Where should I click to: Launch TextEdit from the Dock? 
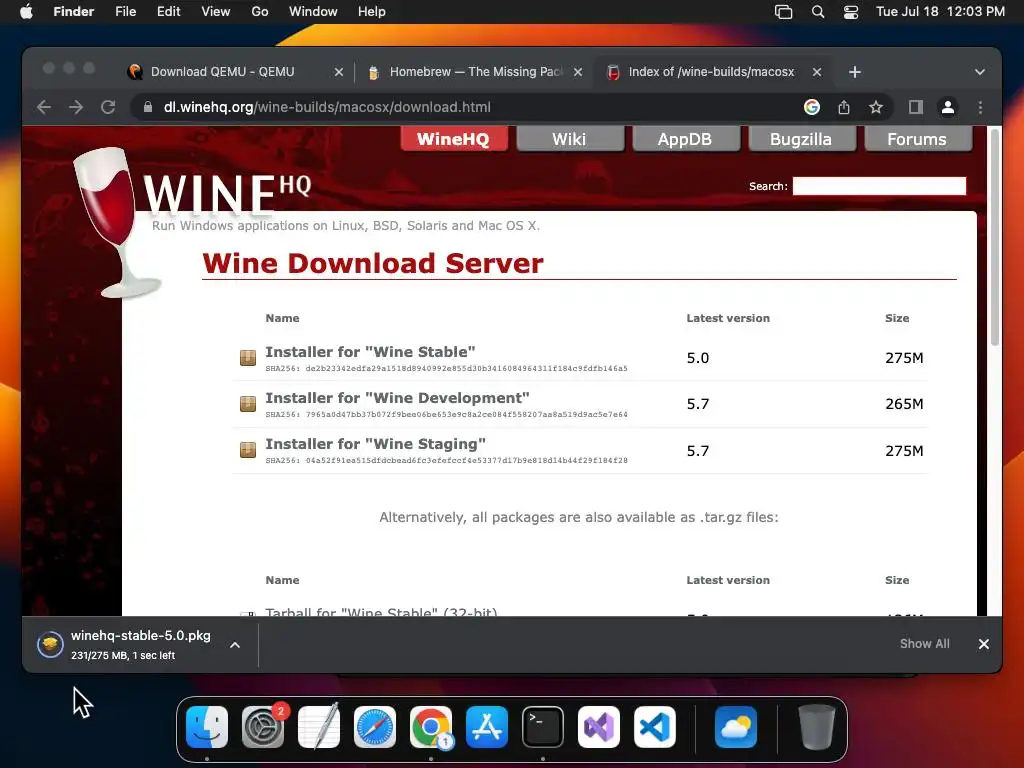coord(319,727)
